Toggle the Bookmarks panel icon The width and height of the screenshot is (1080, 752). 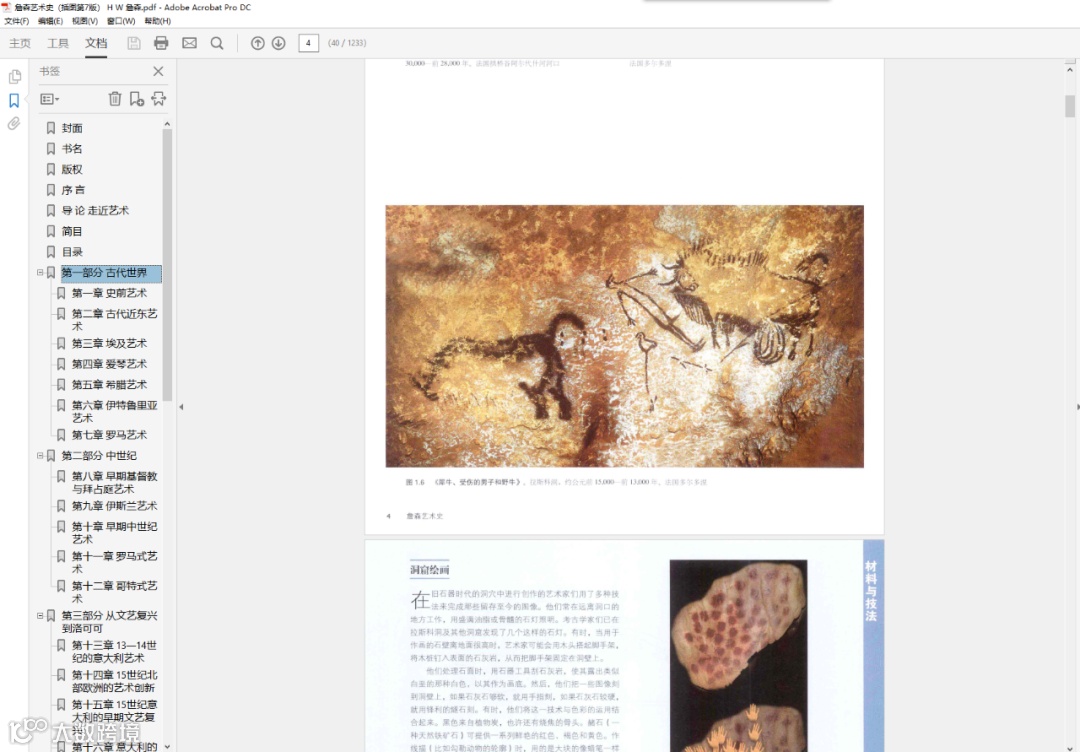(14, 101)
